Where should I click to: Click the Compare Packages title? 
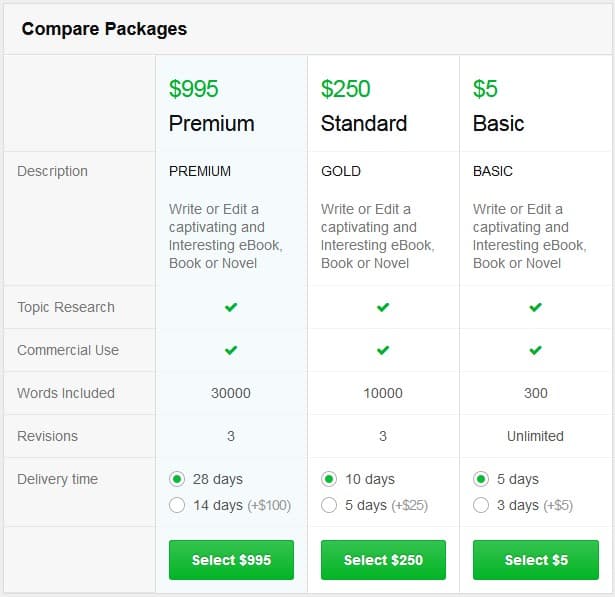click(104, 29)
